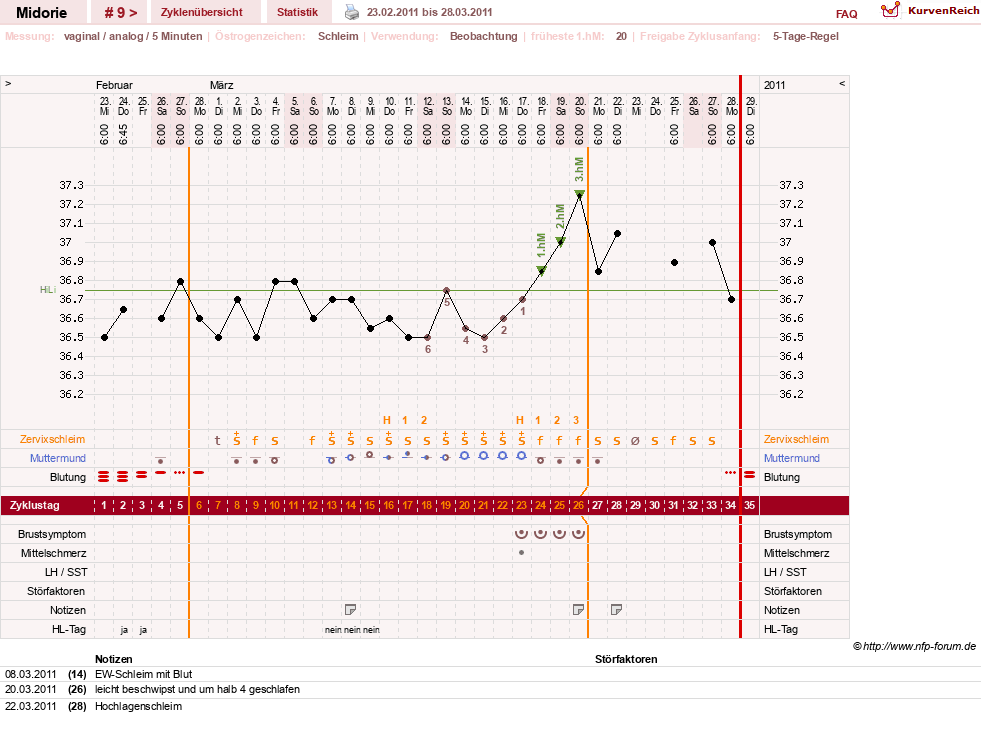Open the nfp-forum.de link
Viewport: 981px width, 738px height.
point(914,646)
